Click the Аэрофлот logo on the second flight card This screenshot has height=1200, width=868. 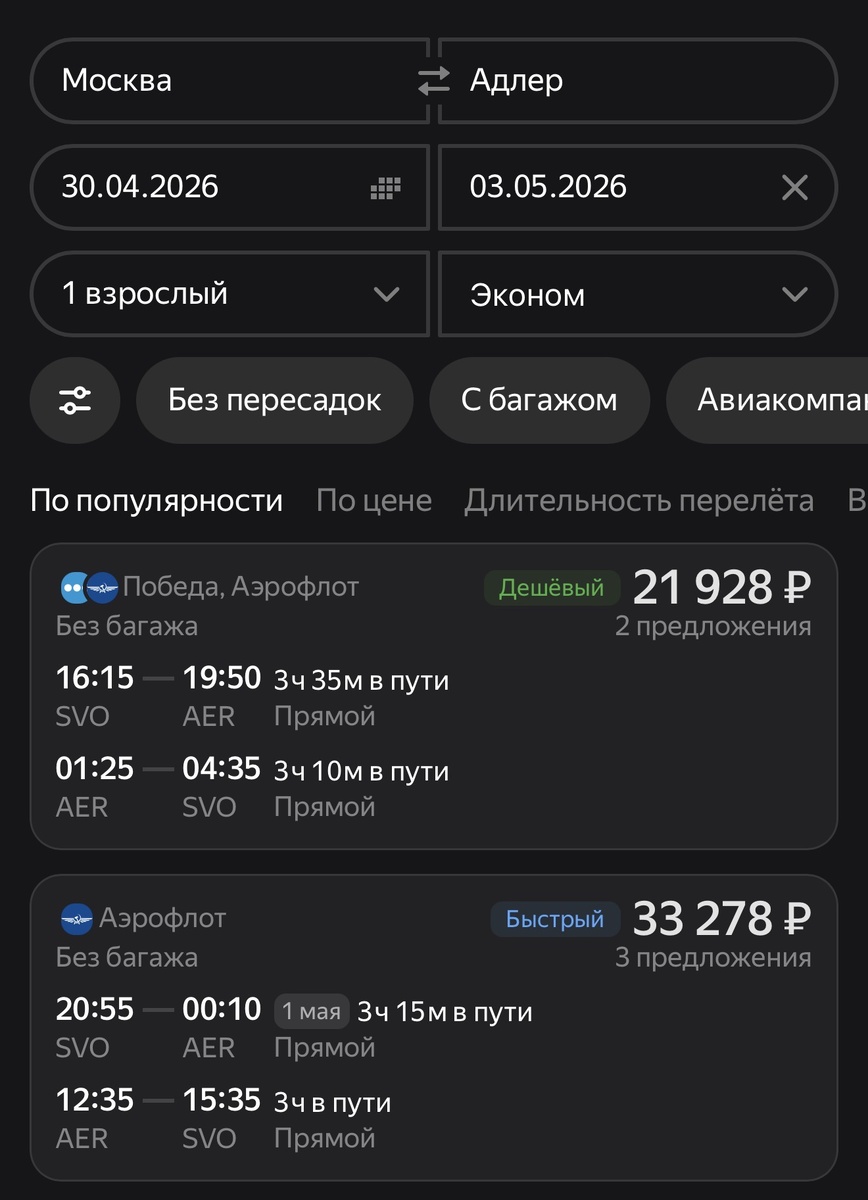coord(71,918)
